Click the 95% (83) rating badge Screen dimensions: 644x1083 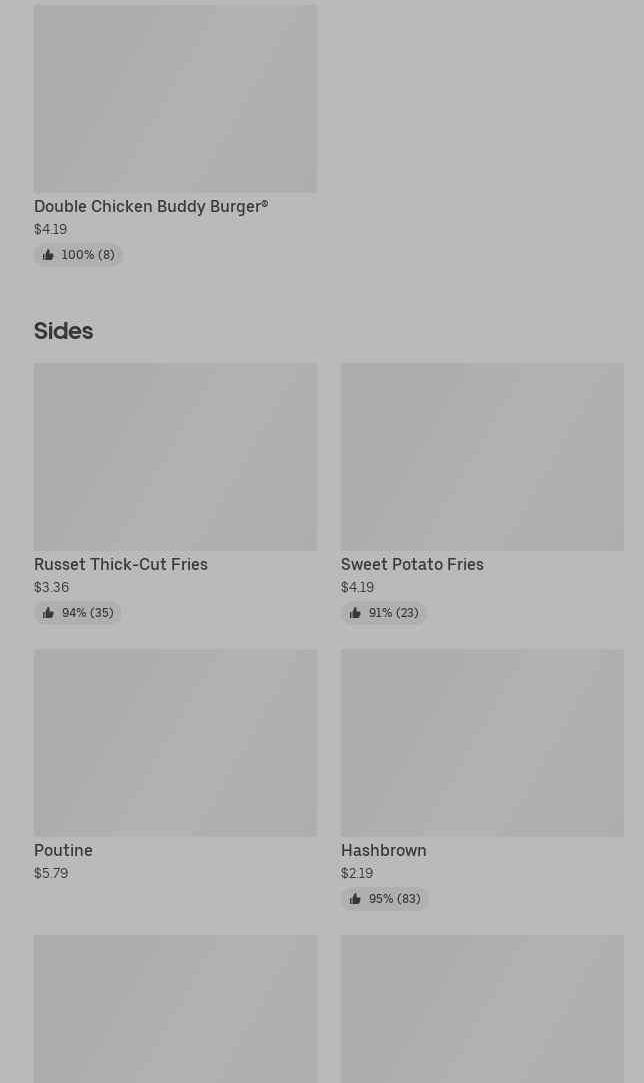[384, 899]
